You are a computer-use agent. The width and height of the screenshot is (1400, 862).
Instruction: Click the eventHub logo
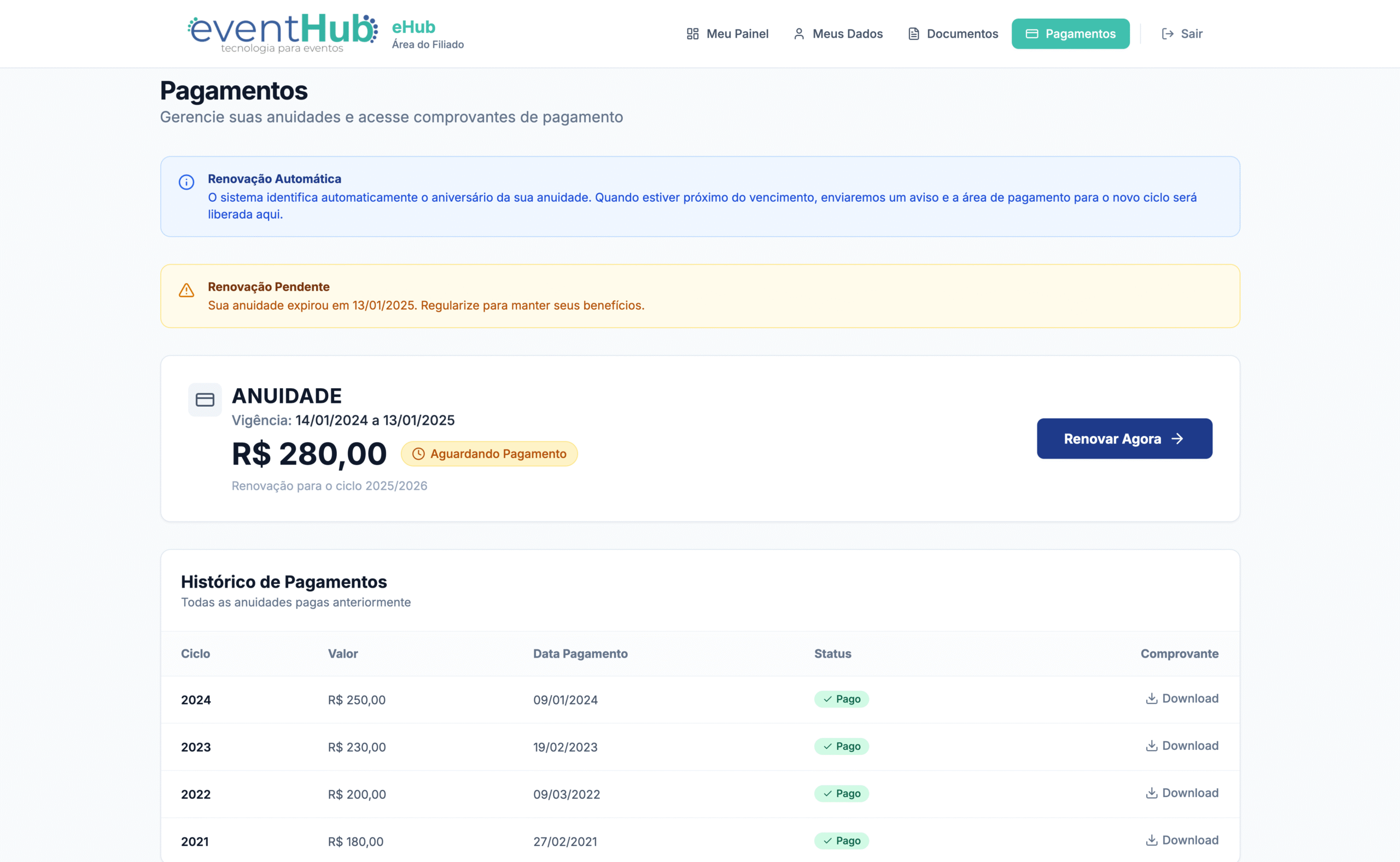(282, 33)
